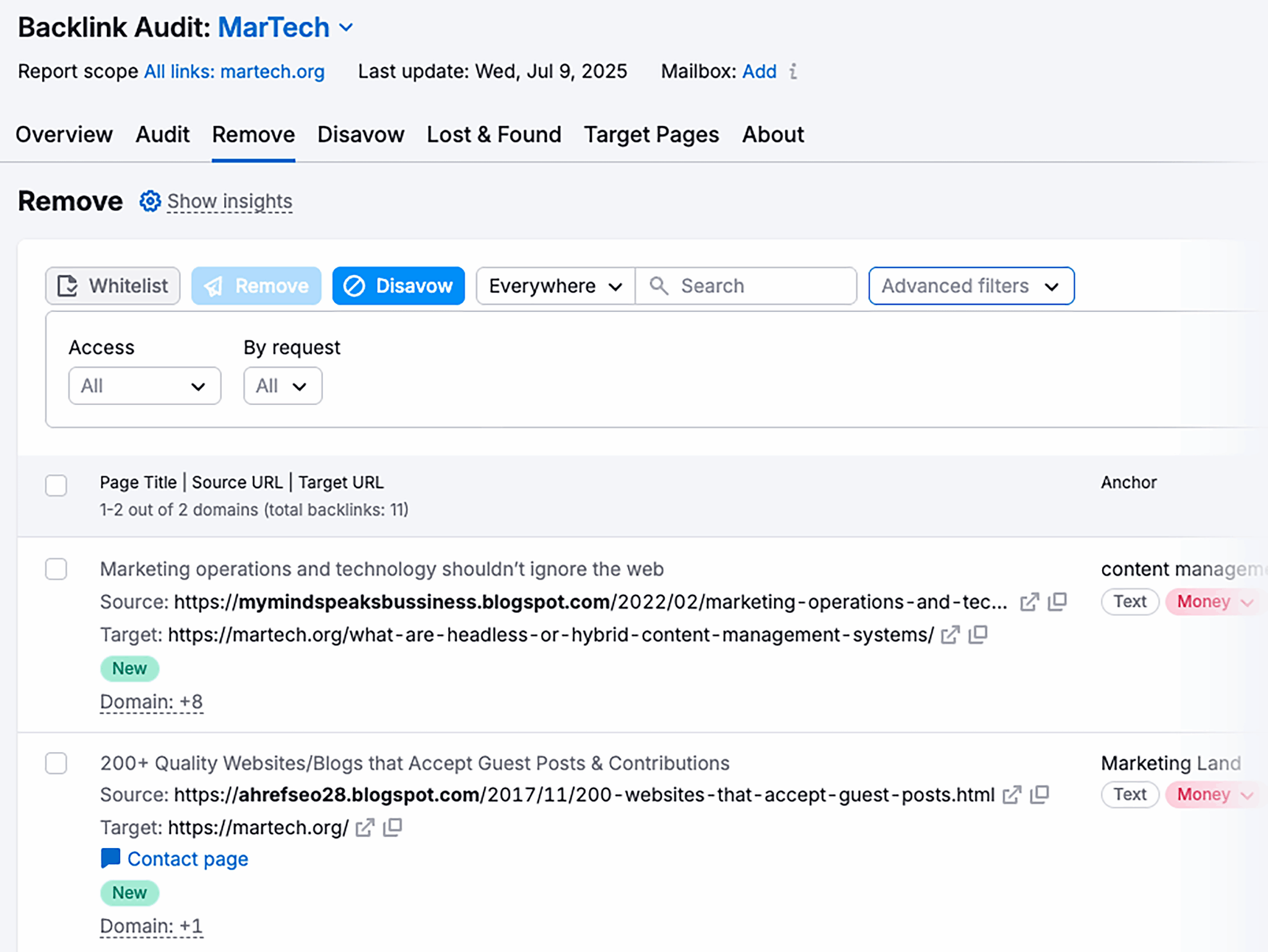Image resolution: width=1268 pixels, height=952 pixels.
Task: Click the Contact page link
Action: pos(187,858)
